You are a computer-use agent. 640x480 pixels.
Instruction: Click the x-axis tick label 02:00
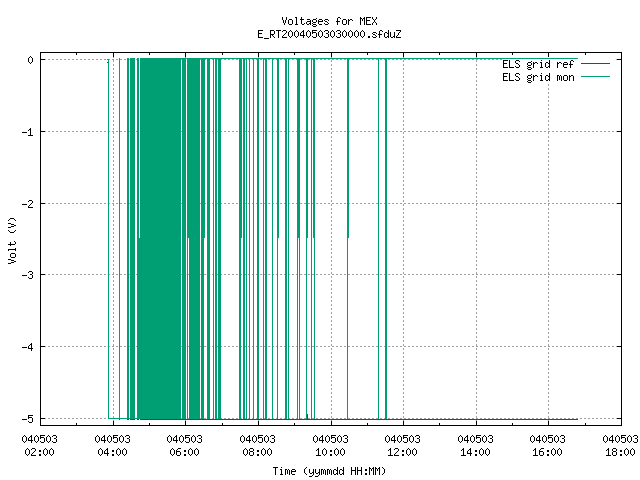point(40,452)
